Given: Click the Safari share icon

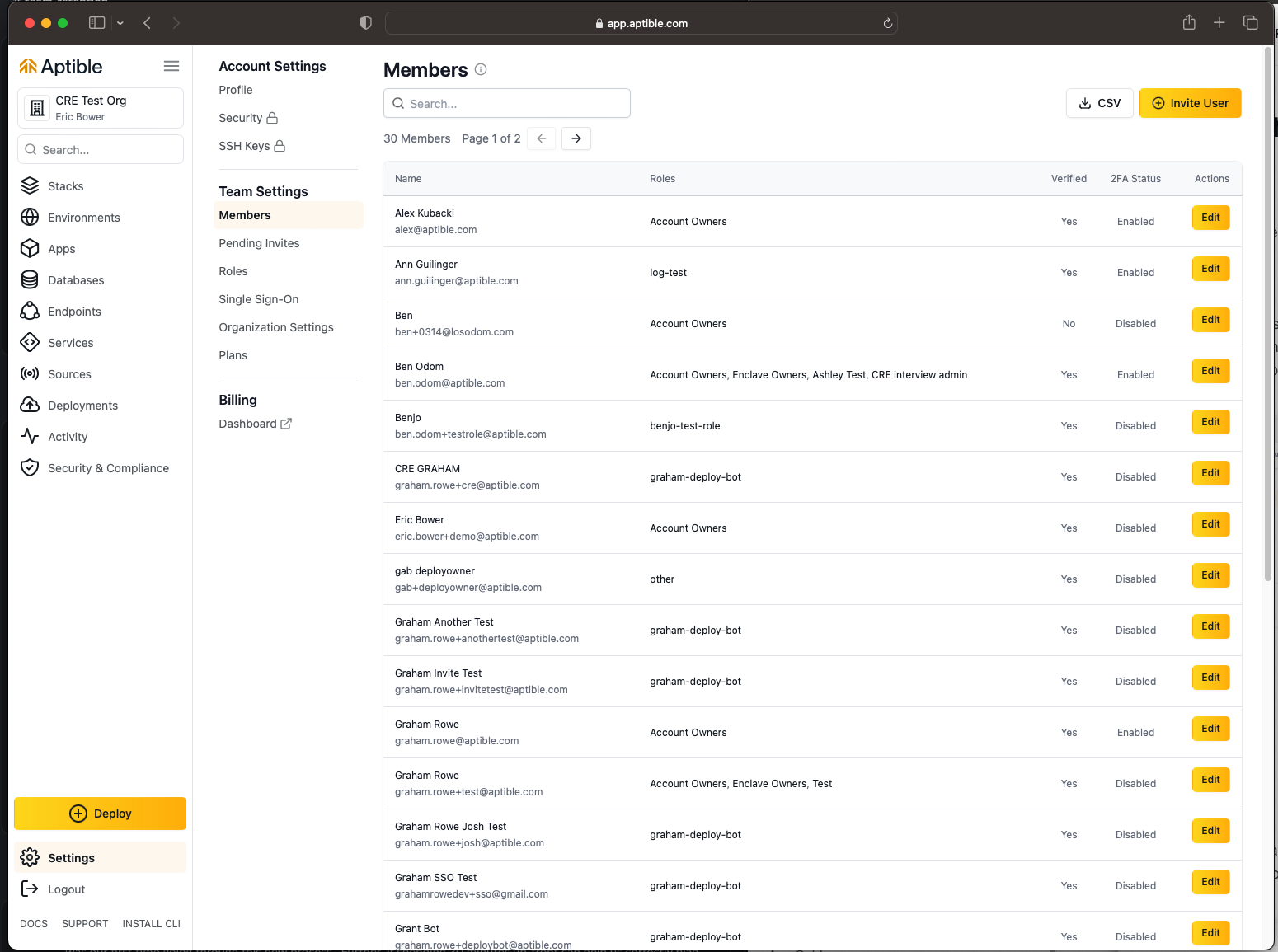Looking at the screenshot, I should coord(1189,23).
